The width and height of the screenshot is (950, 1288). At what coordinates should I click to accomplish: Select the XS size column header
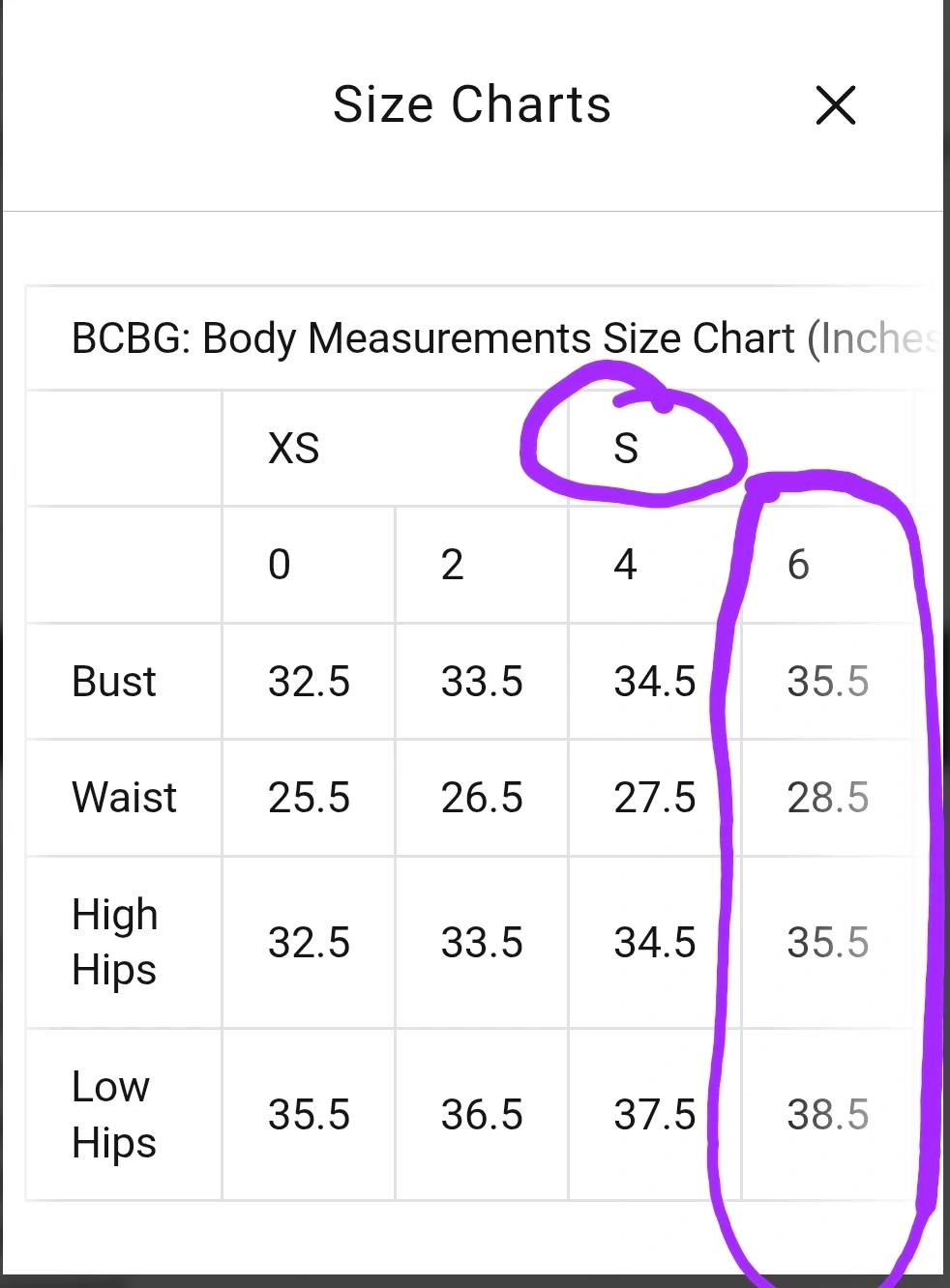click(x=294, y=449)
